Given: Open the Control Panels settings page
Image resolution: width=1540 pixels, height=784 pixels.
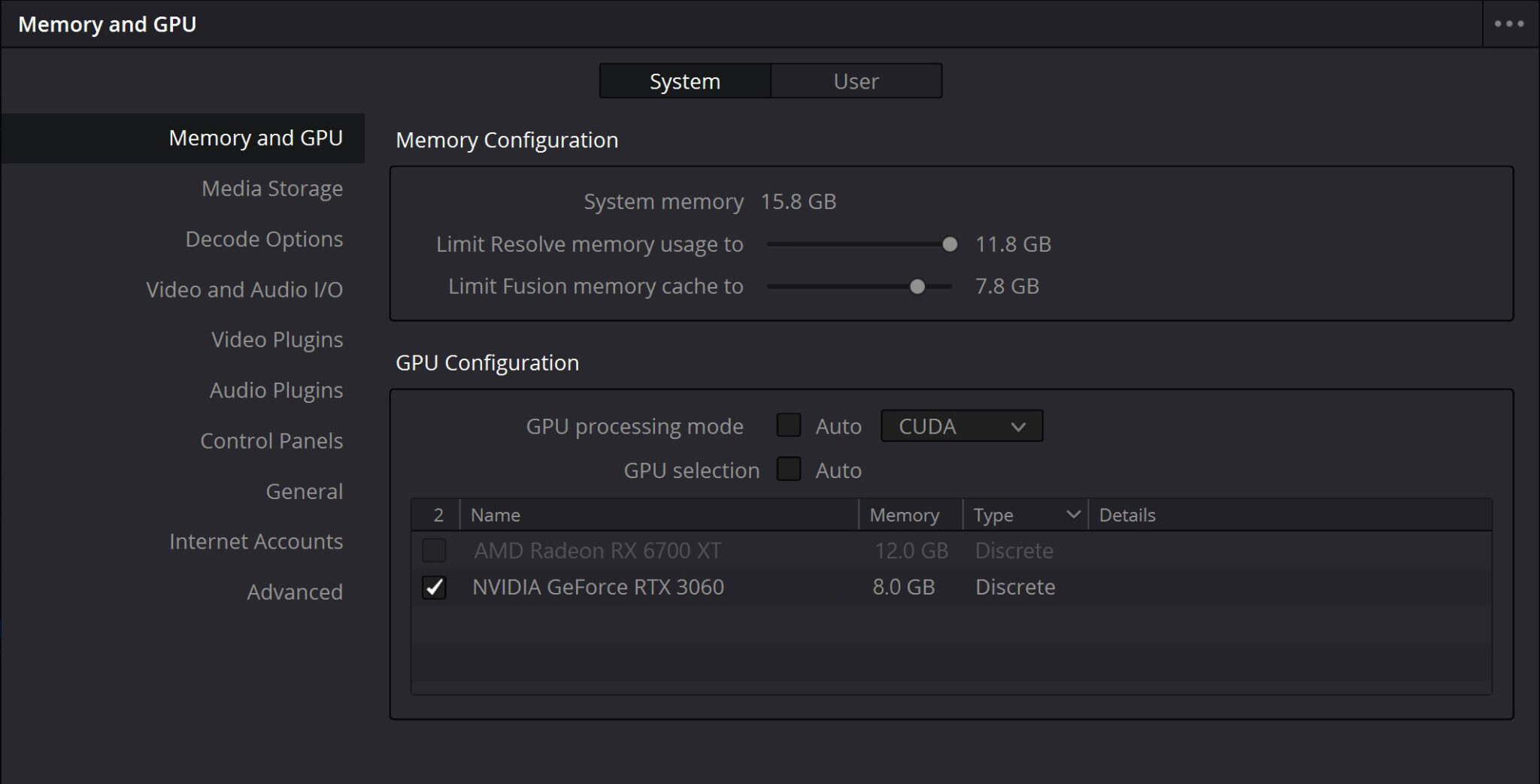Looking at the screenshot, I should pyautogui.click(x=271, y=440).
